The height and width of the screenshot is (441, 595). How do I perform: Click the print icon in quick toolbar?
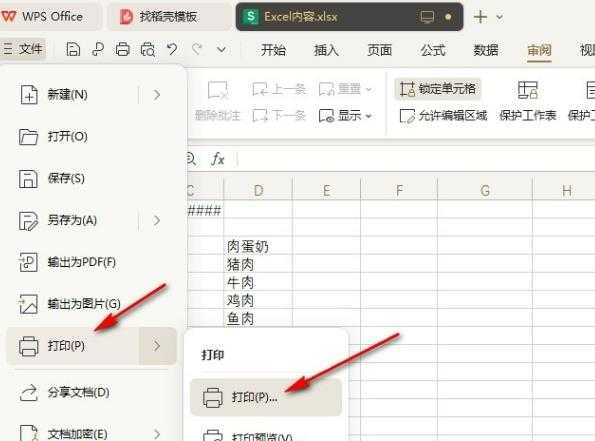point(123,49)
